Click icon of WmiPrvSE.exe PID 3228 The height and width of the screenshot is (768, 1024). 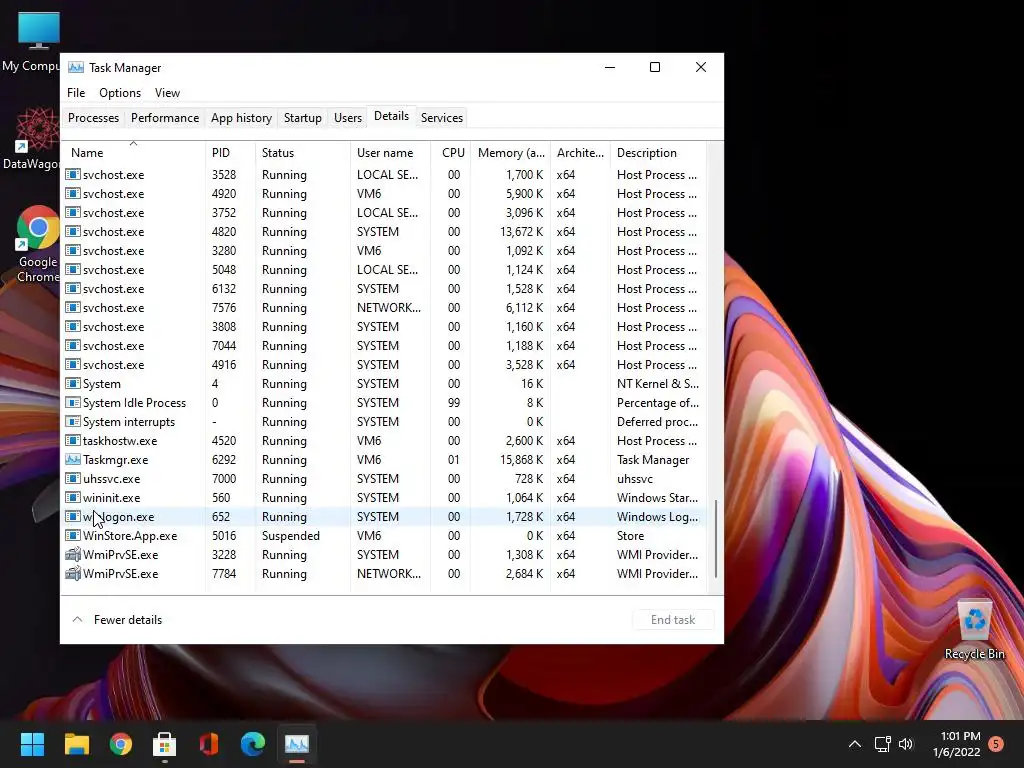click(x=73, y=554)
